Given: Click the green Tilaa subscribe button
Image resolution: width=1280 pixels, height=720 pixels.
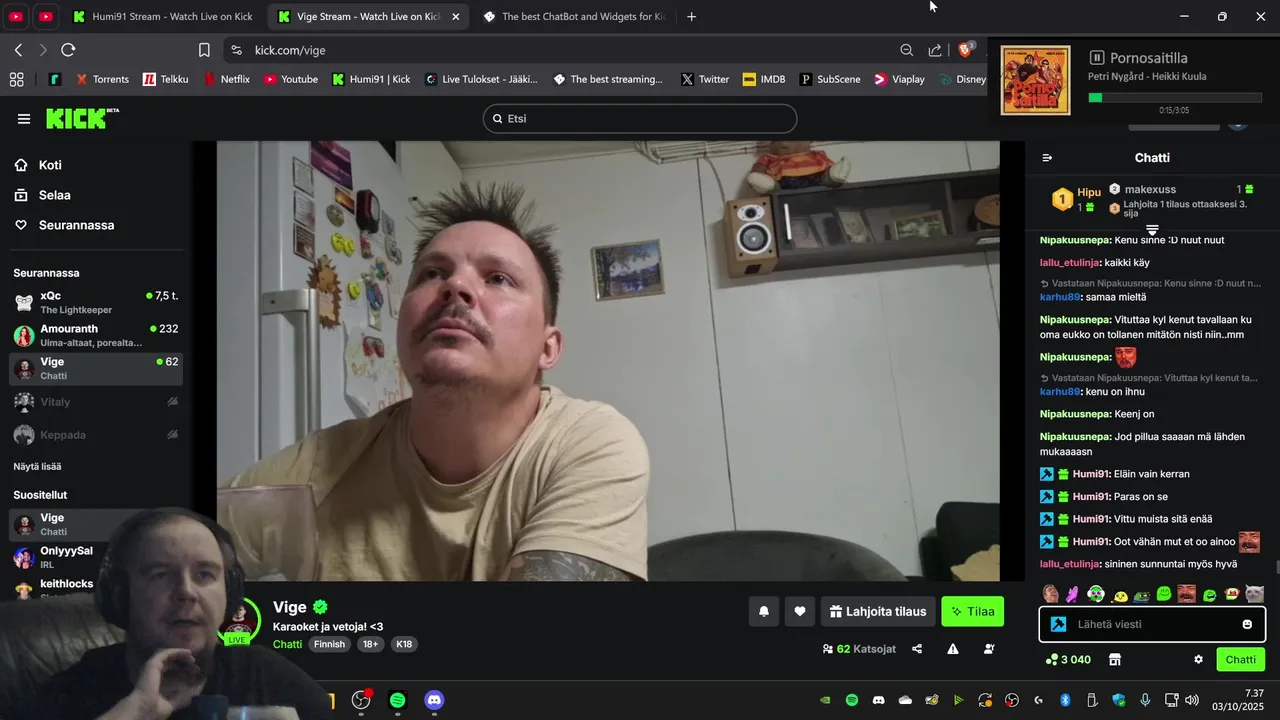Looking at the screenshot, I should [x=972, y=611].
